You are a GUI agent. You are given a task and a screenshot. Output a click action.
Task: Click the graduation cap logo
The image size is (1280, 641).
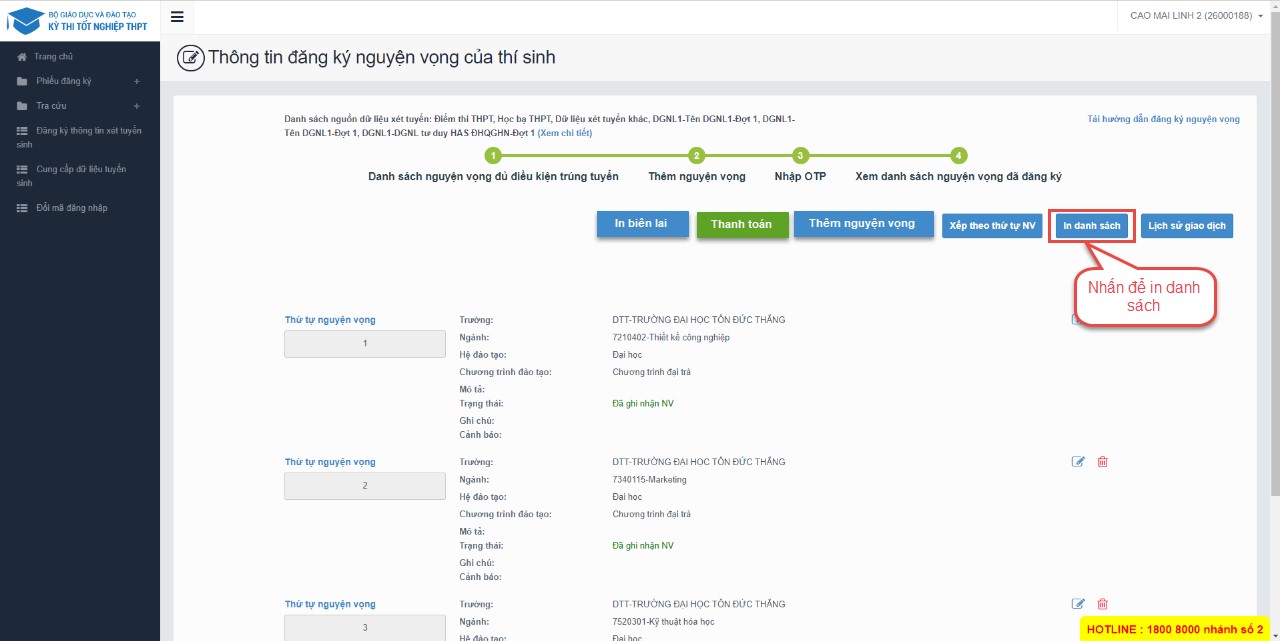tap(26, 20)
